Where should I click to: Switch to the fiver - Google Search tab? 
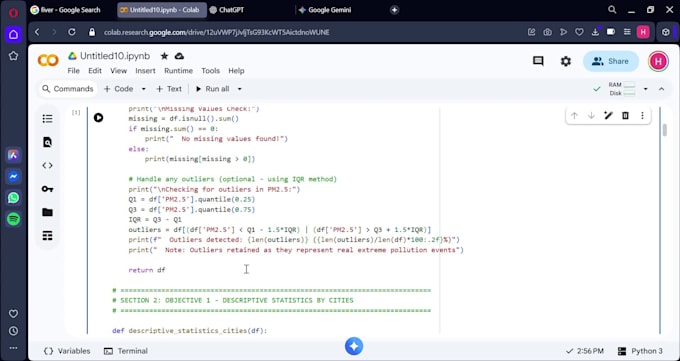[x=69, y=10]
